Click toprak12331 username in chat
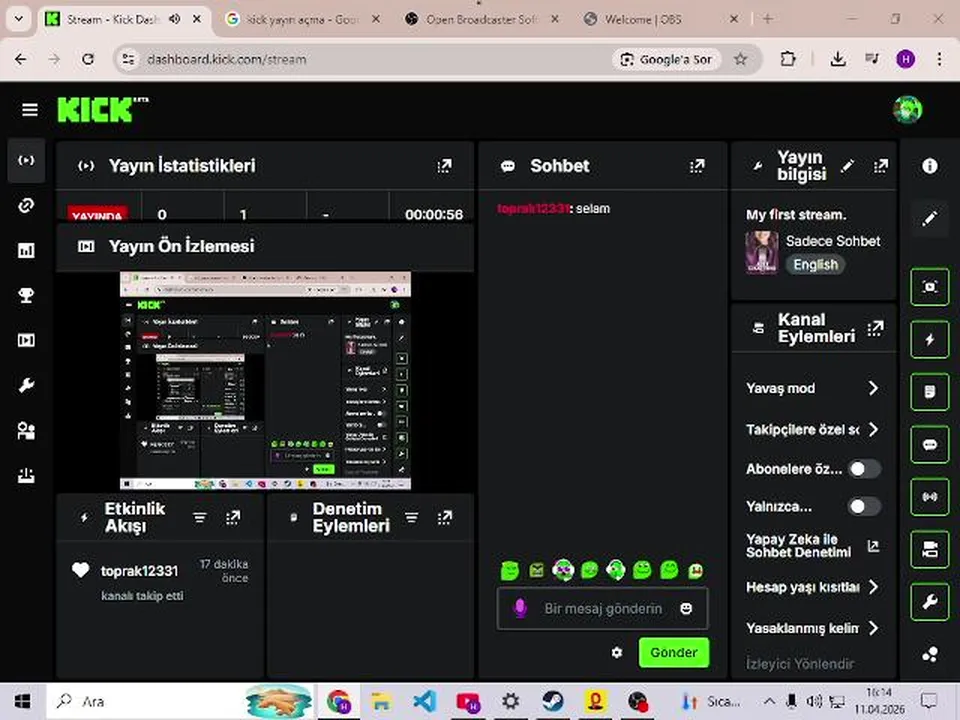Viewport: 960px width, 720px height. 533,209
